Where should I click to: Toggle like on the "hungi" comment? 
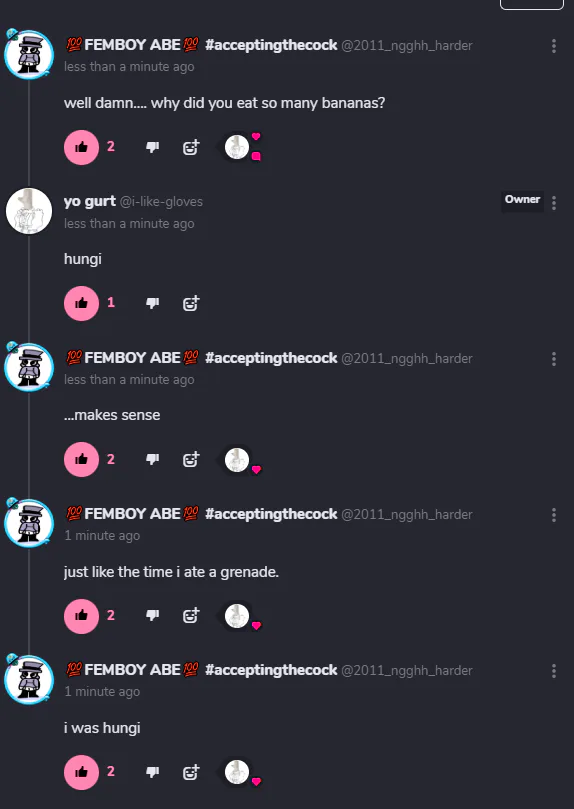point(81,303)
